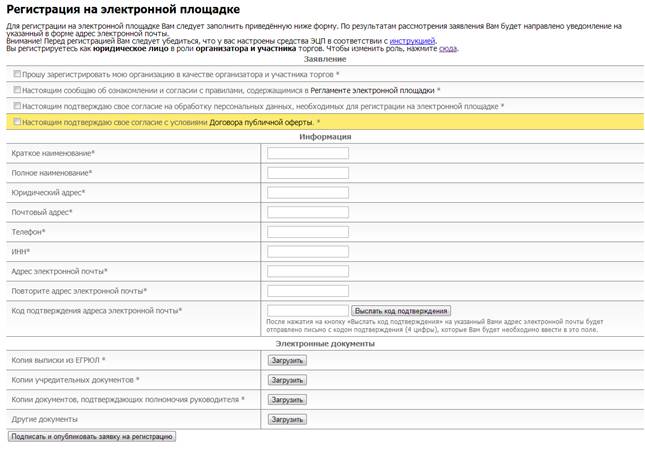This screenshot has height=449, width=645.
Task: Click into the Юридический адрес field
Action: click(308, 192)
